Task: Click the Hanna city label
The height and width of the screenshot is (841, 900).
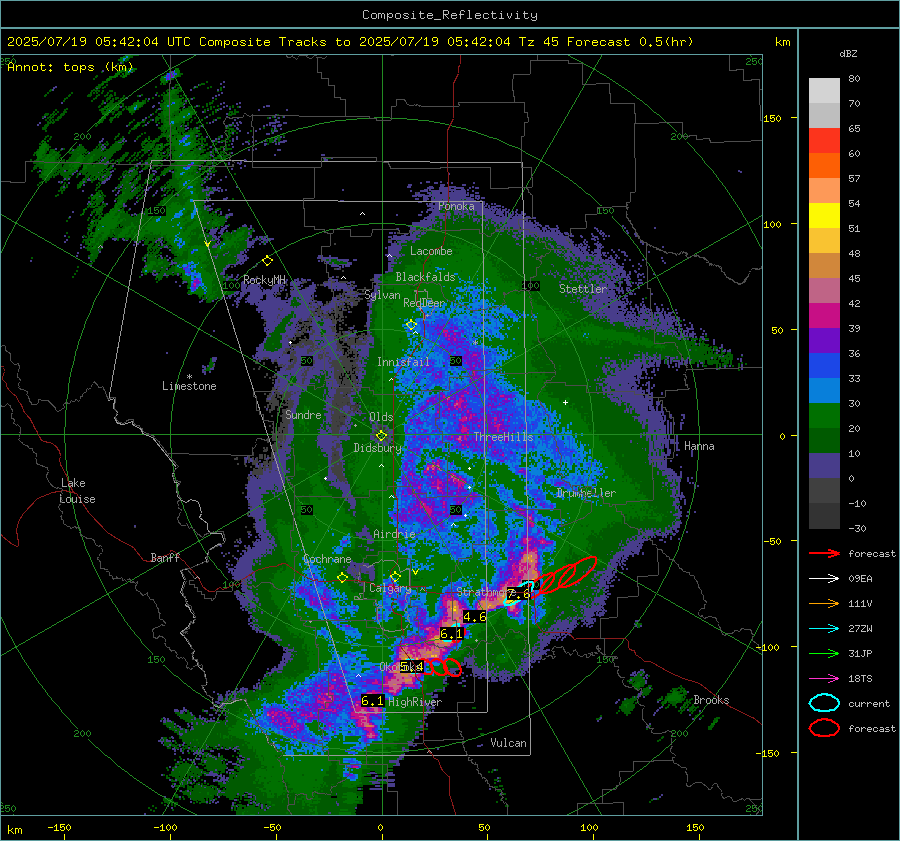Action: [x=699, y=446]
